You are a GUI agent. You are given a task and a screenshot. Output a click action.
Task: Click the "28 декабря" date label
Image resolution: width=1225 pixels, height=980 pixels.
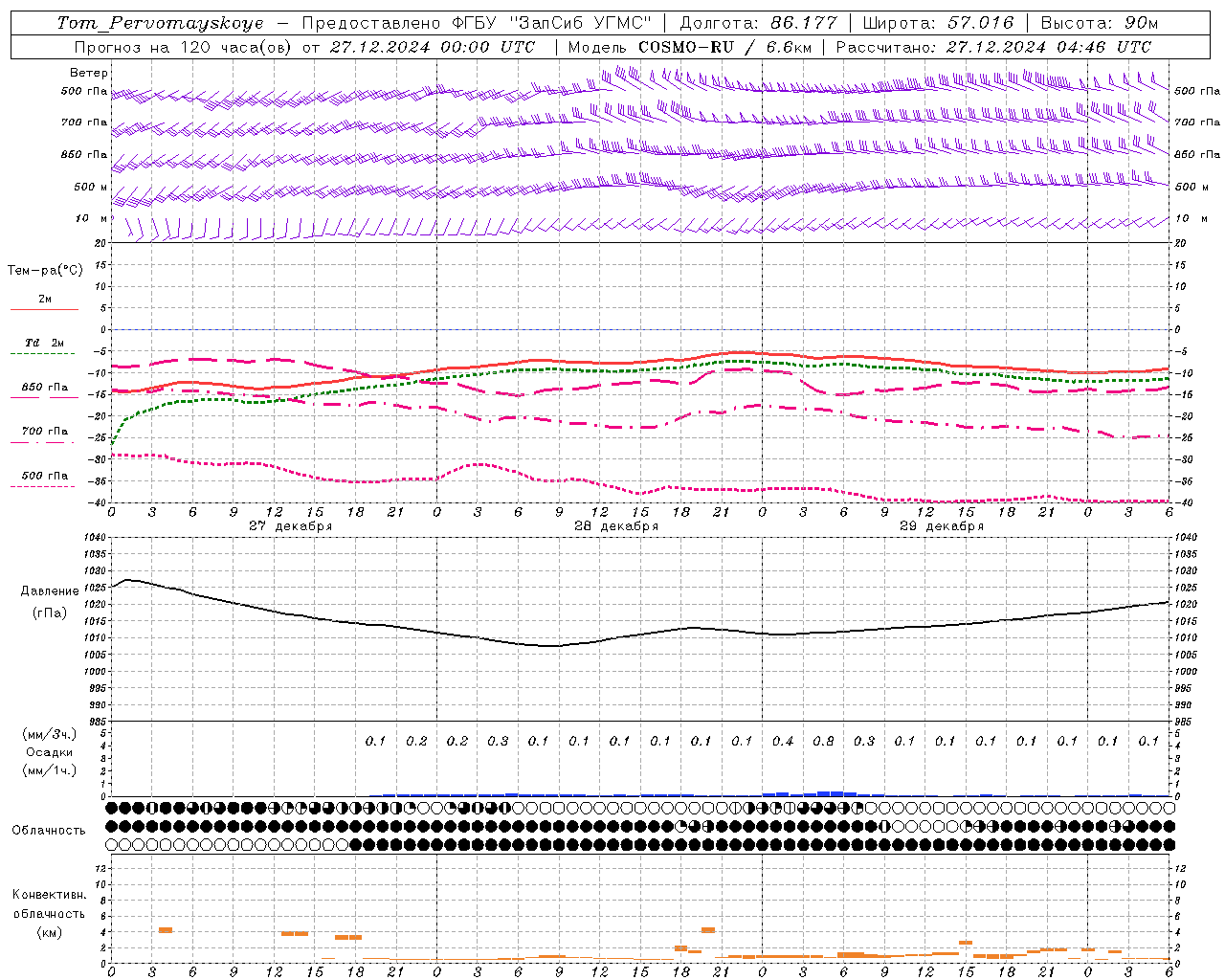616,525
